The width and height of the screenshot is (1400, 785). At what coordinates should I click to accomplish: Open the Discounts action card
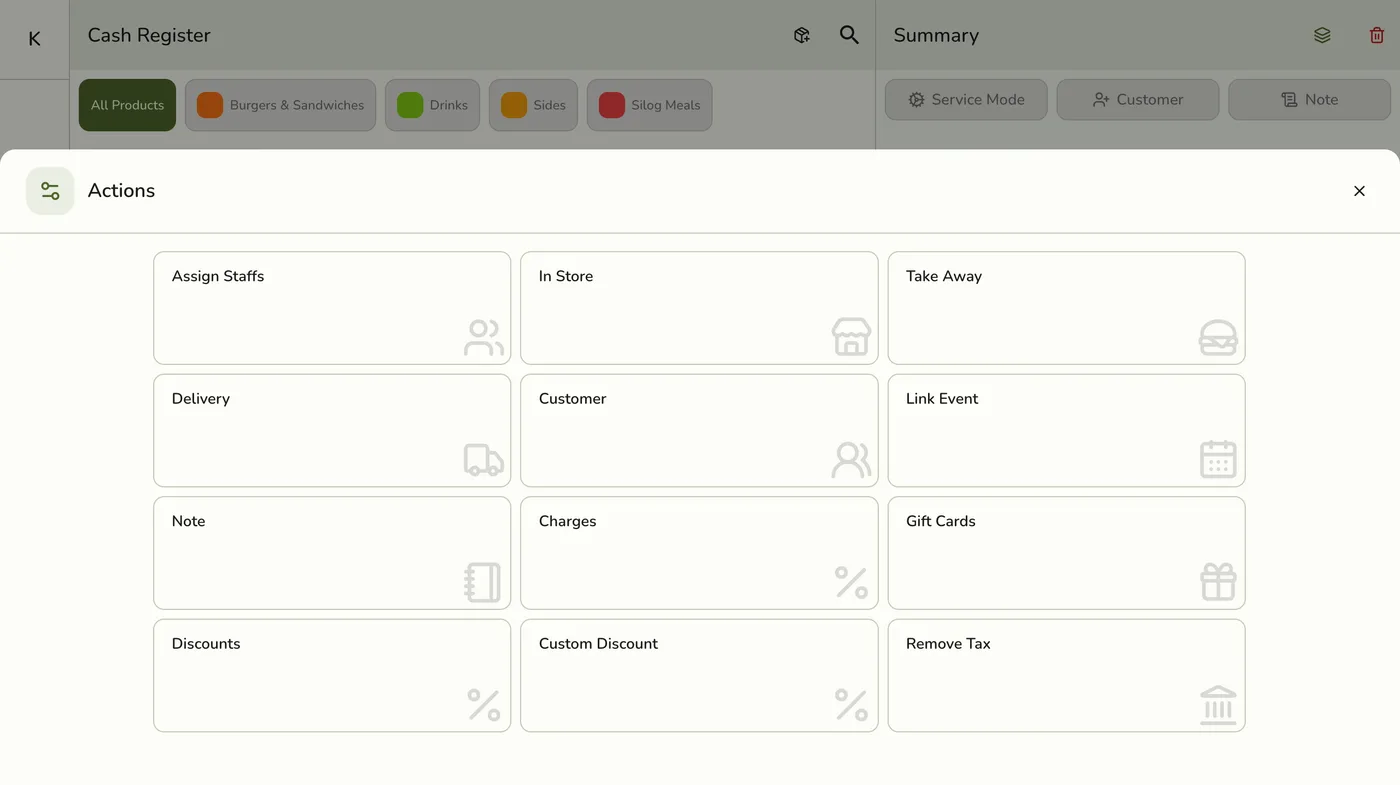click(332, 676)
